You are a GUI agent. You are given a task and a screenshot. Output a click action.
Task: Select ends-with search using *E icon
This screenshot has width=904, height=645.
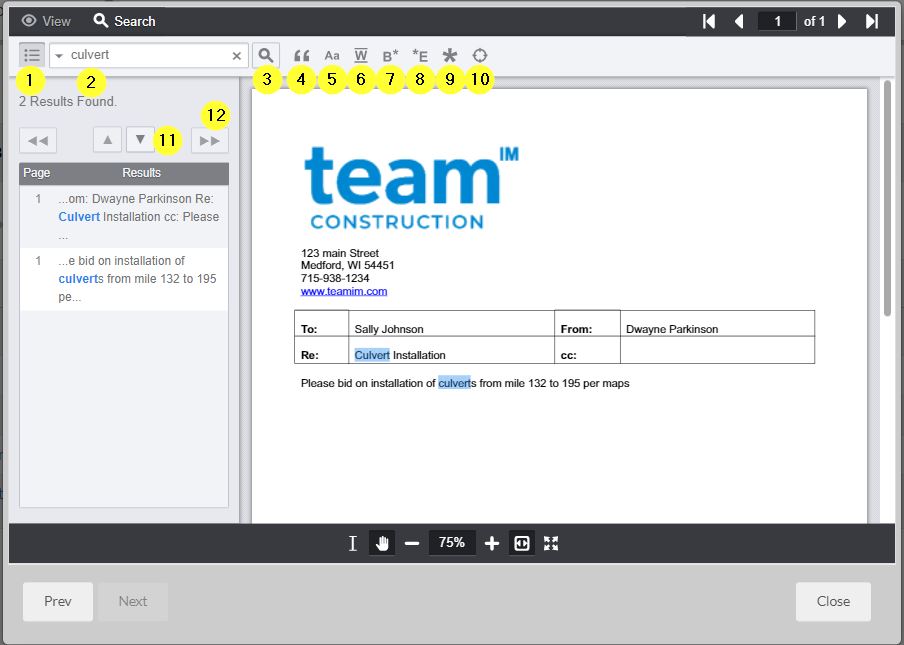[x=419, y=55]
